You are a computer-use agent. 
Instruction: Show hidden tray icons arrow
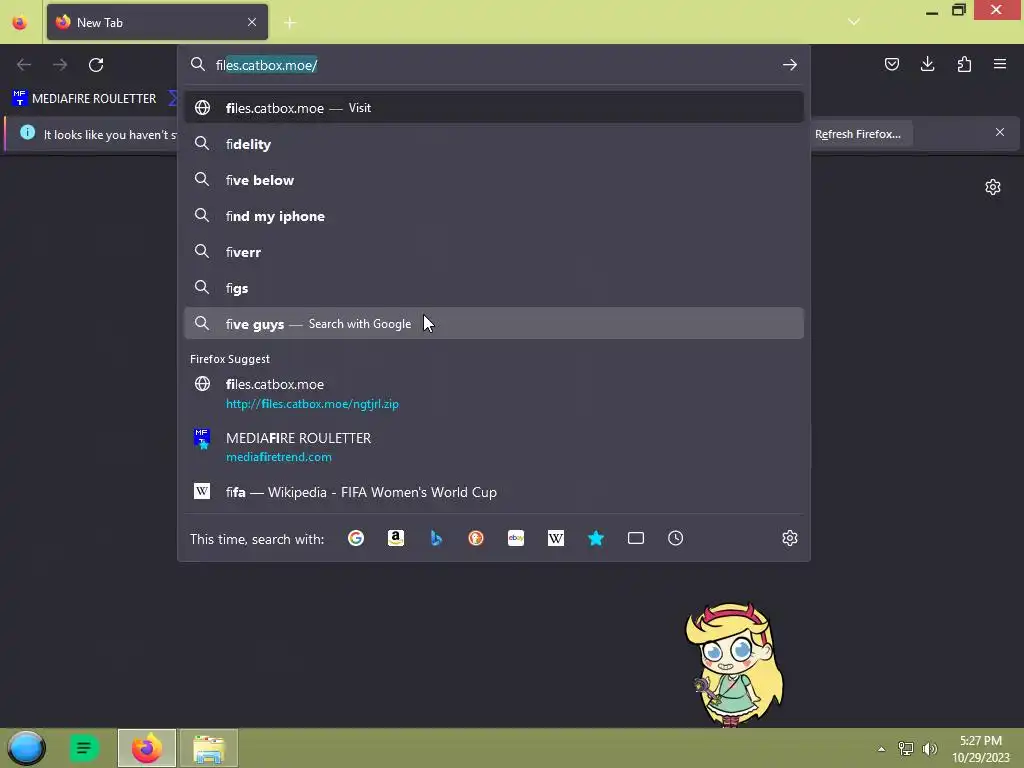tap(882, 749)
